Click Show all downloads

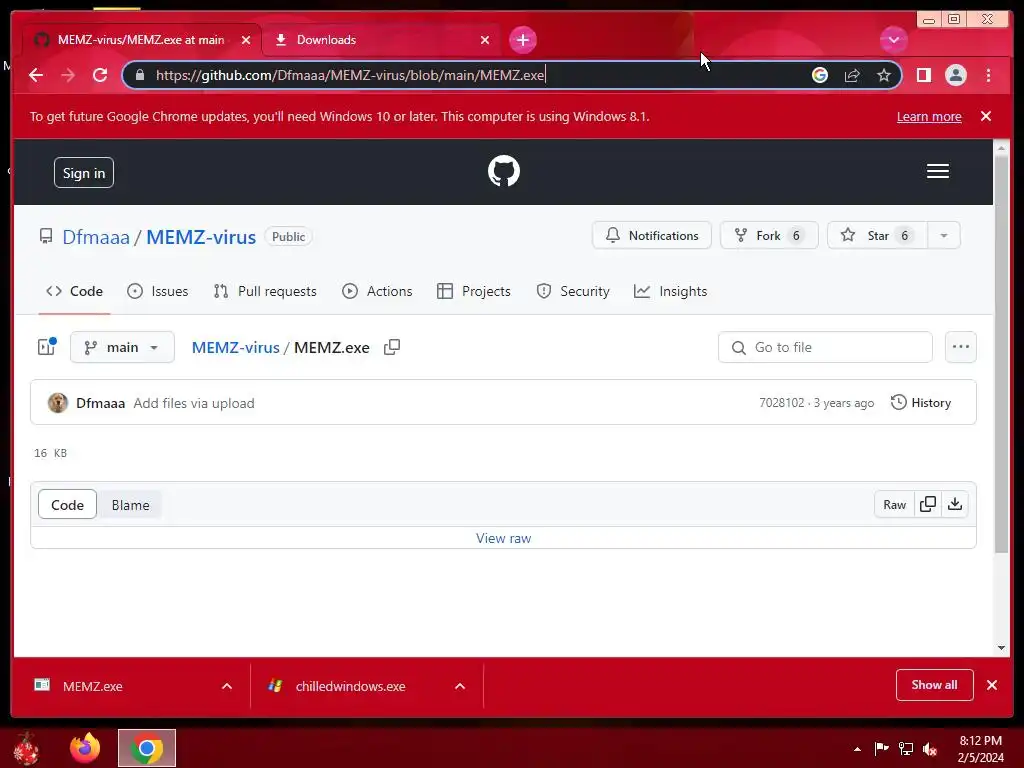935,684
